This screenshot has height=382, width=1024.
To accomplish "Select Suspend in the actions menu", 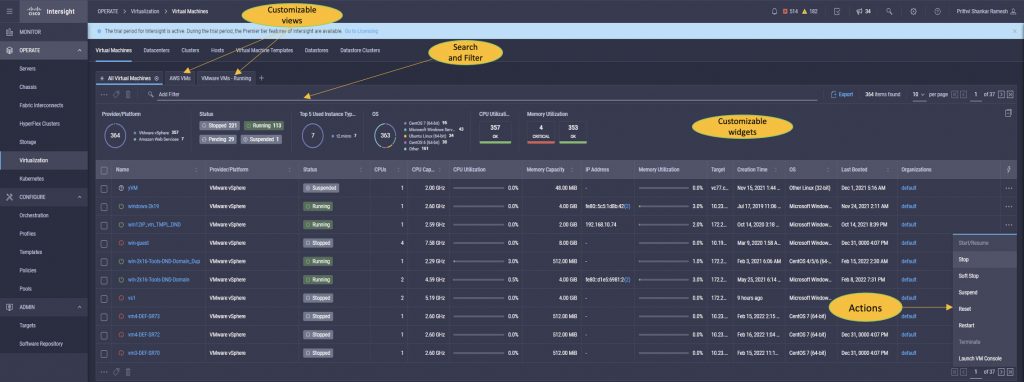I will pyautogui.click(x=985, y=293).
